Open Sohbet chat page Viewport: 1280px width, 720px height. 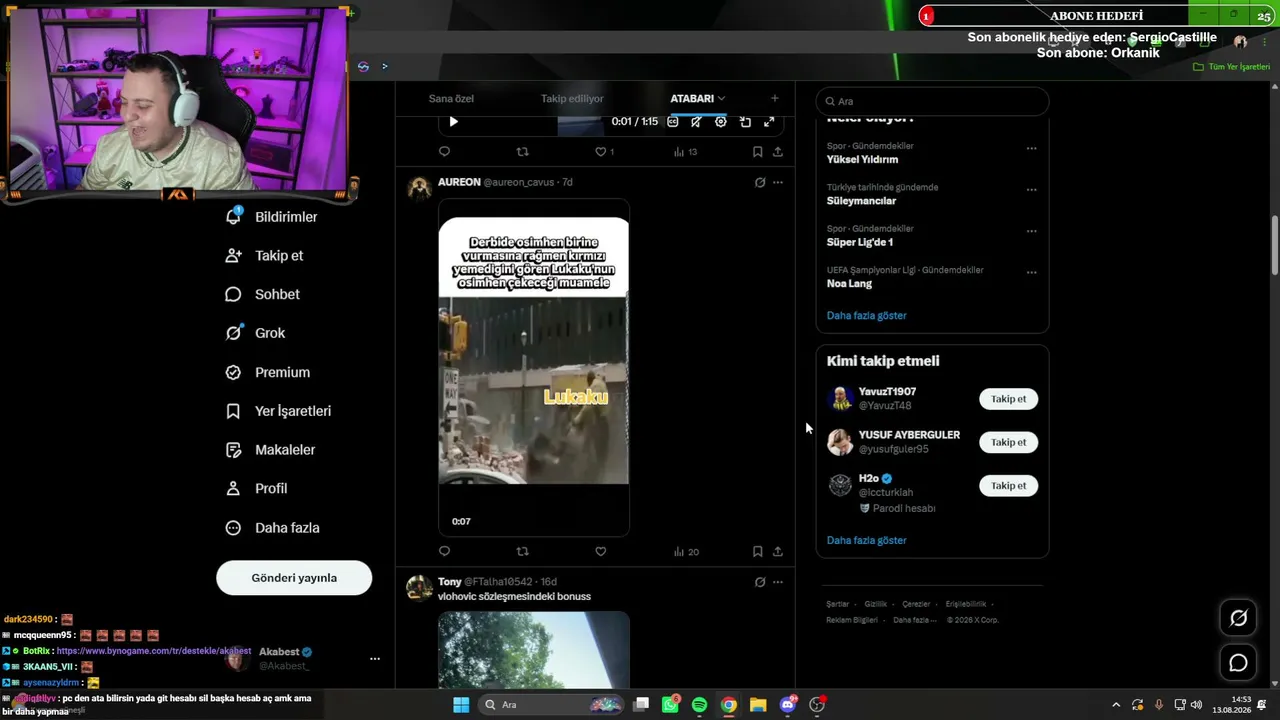click(263, 295)
